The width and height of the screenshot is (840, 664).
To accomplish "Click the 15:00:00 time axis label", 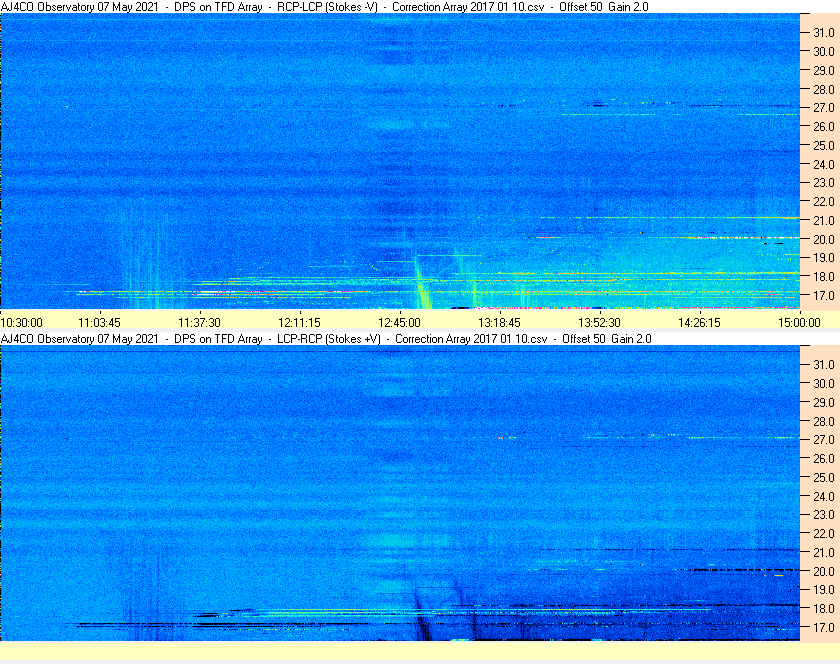I will pyautogui.click(x=799, y=323).
